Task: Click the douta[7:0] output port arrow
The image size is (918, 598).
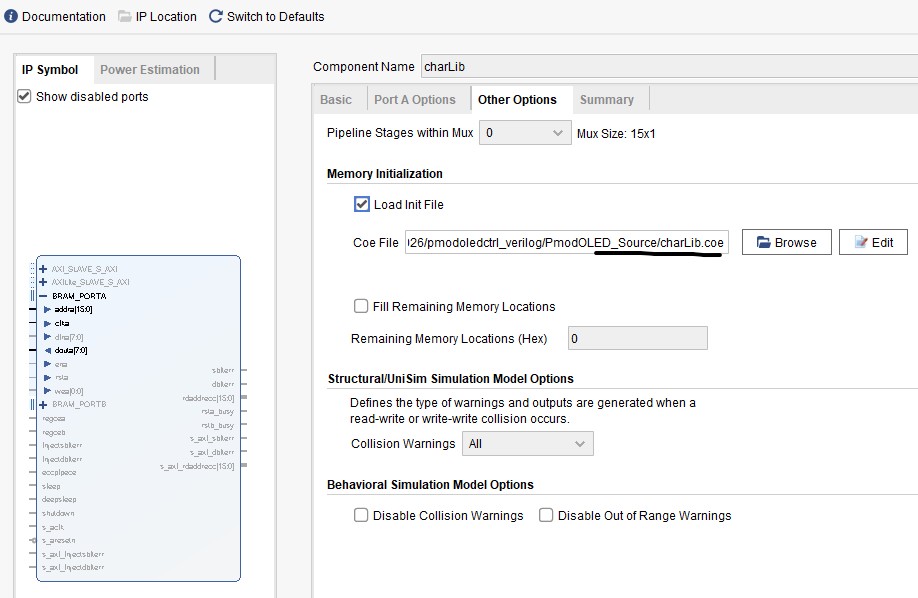Action: coord(47,350)
